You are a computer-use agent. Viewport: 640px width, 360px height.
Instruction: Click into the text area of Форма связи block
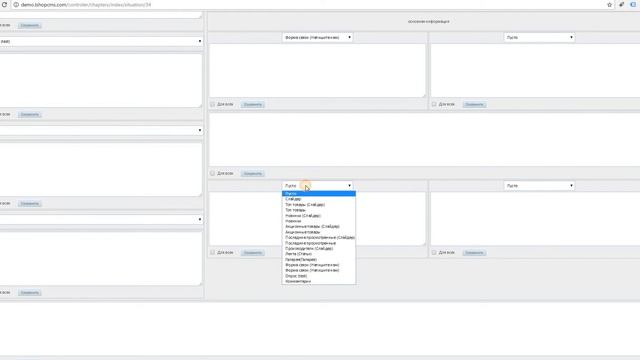point(317,71)
